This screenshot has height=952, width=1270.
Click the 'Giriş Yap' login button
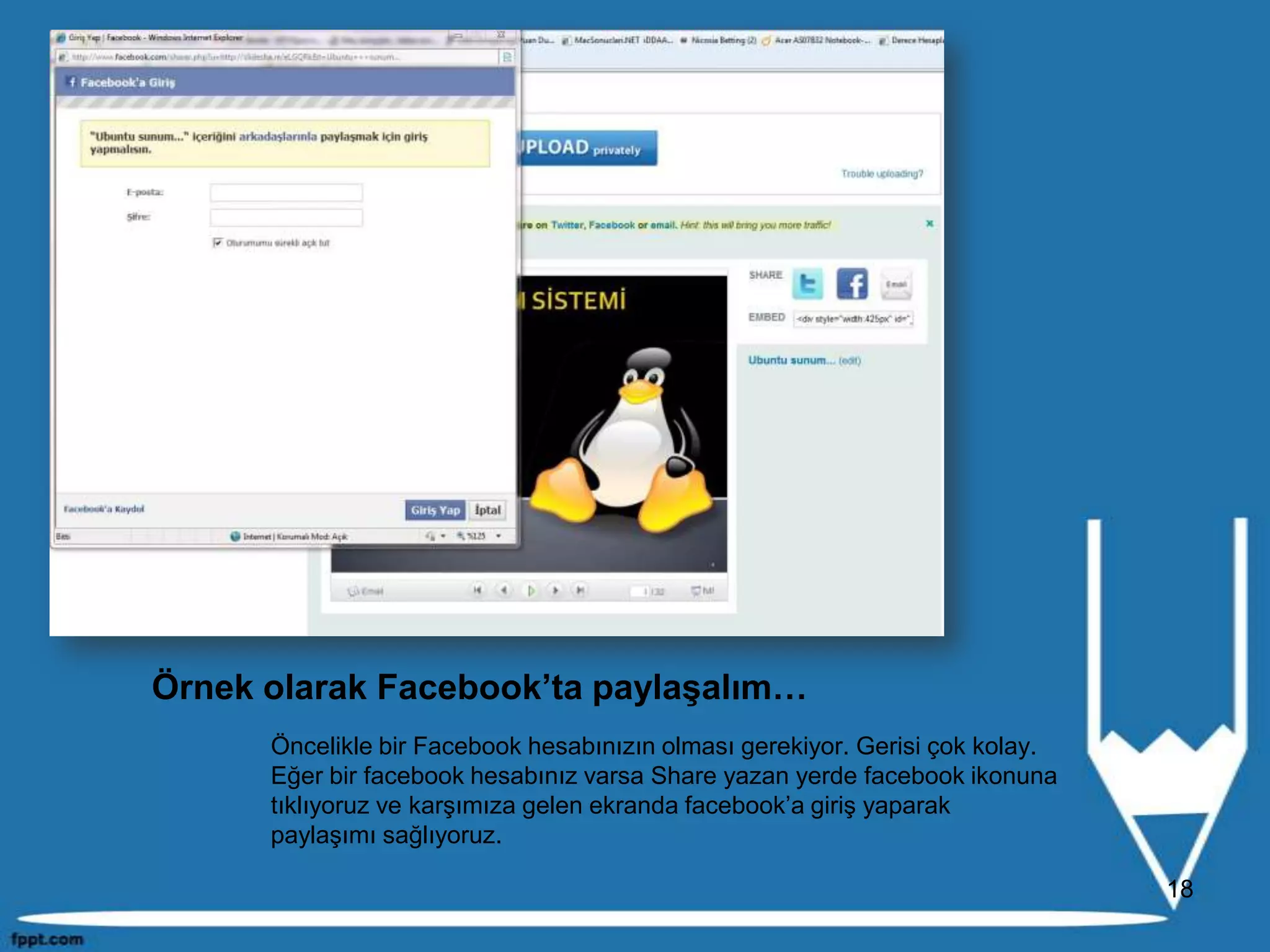(x=435, y=510)
